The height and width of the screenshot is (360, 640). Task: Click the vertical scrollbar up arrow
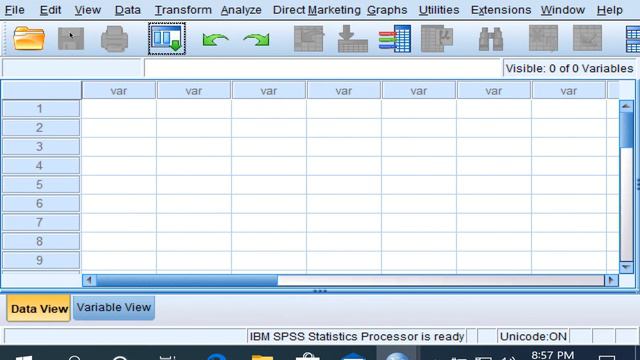(x=626, y=106)
